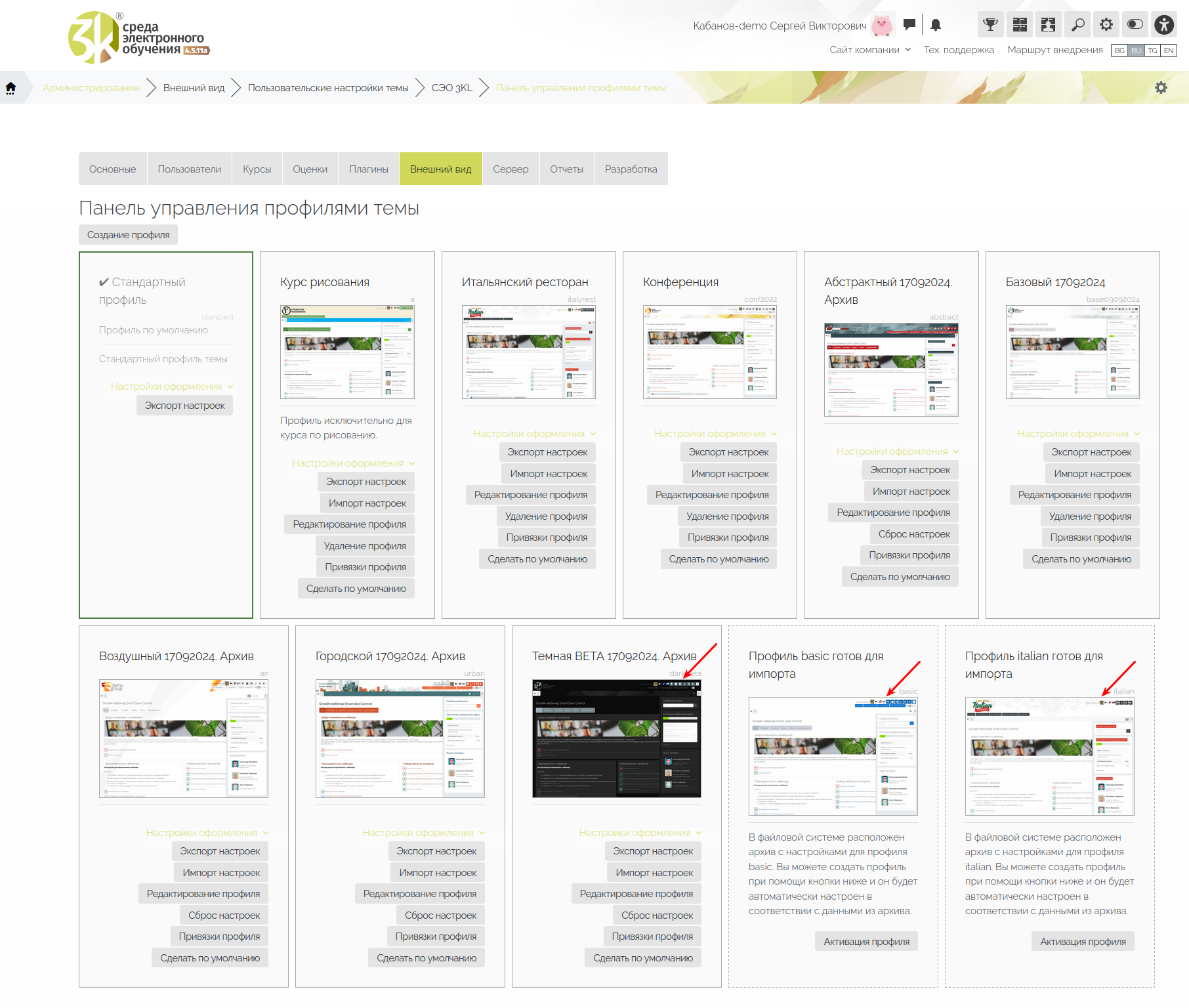
Task: Open the gear icon in breadcrumb bar
Action: 1161,88
